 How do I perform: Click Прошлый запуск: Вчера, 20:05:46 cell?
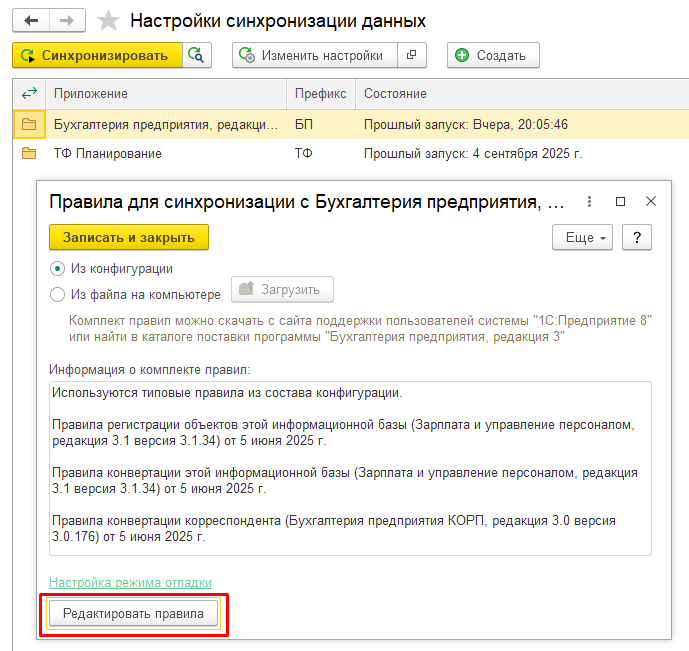coord(522,125)
